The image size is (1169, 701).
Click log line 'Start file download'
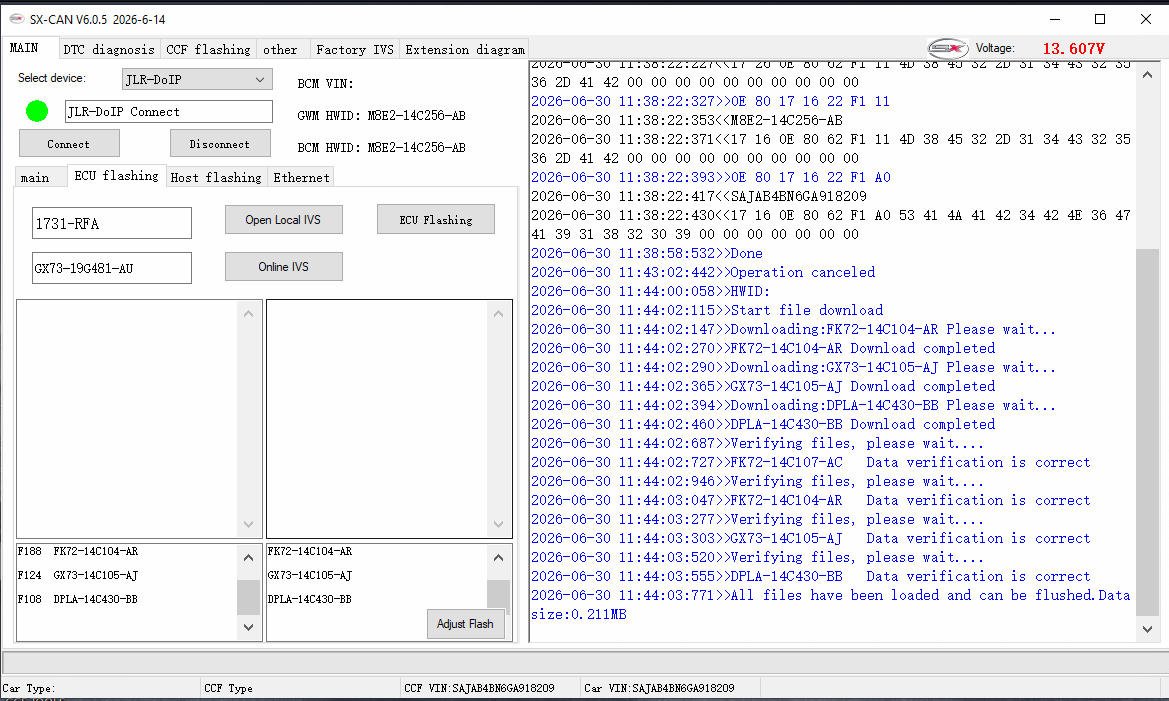(x=707, y=310)
